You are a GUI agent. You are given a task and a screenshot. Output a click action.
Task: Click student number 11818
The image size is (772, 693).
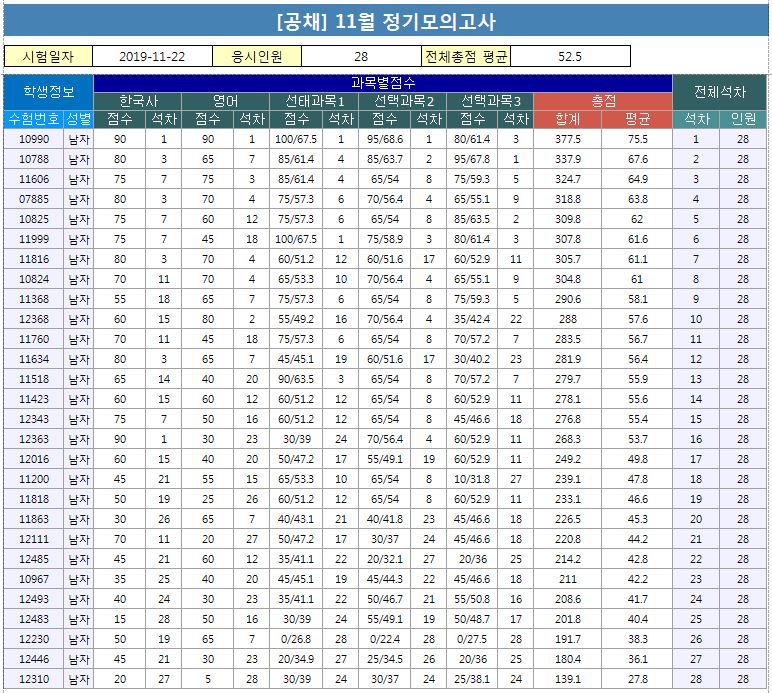click(x=33, y=499)
